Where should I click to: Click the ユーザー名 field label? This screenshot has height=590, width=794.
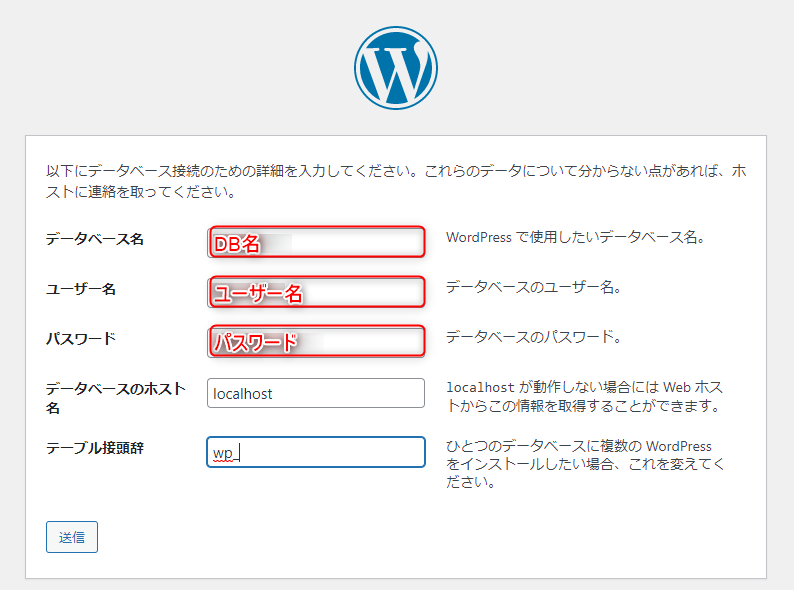(x=81, y=289)
